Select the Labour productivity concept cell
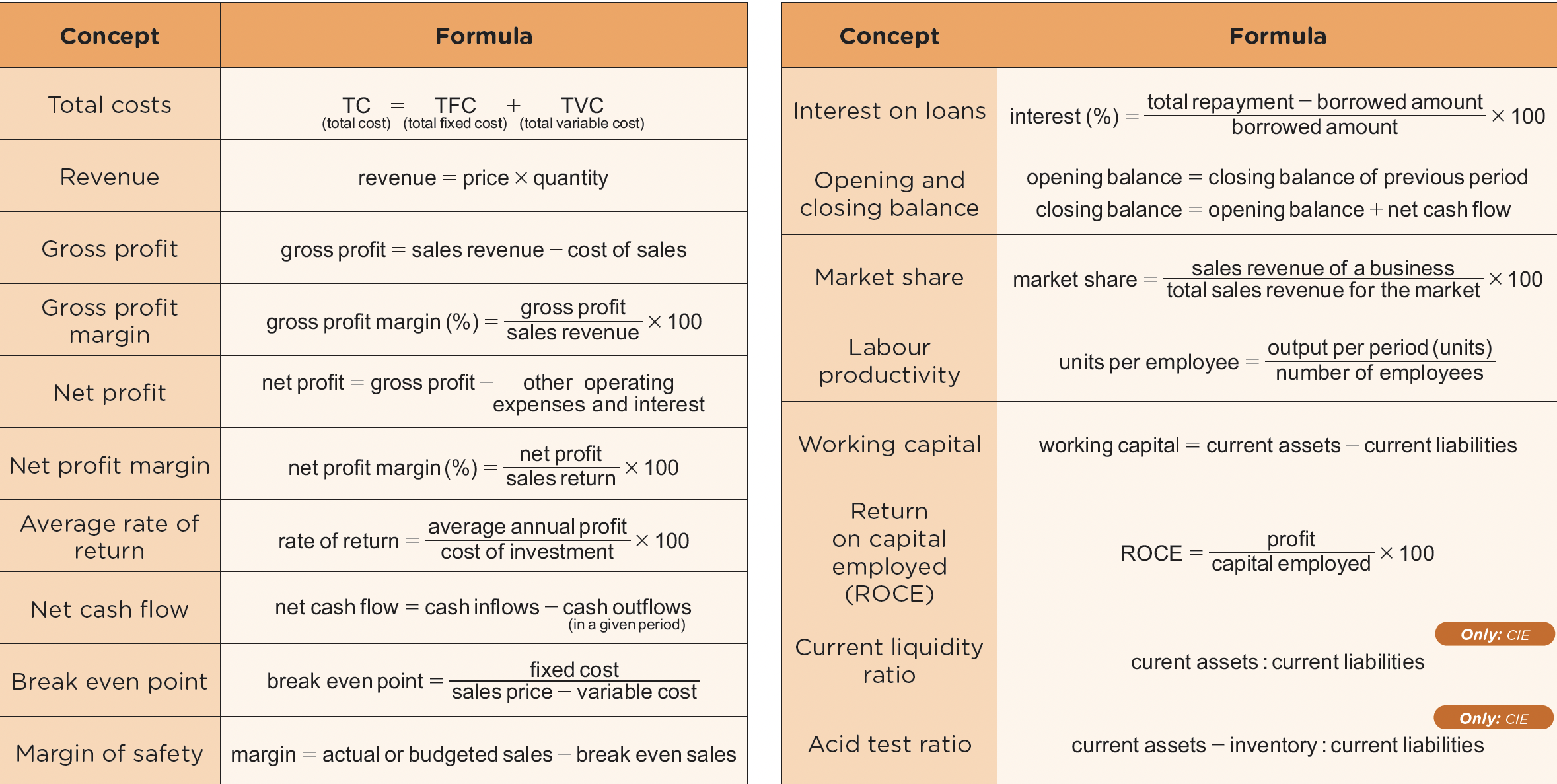 pyautogui.click(x=889, y=361)
